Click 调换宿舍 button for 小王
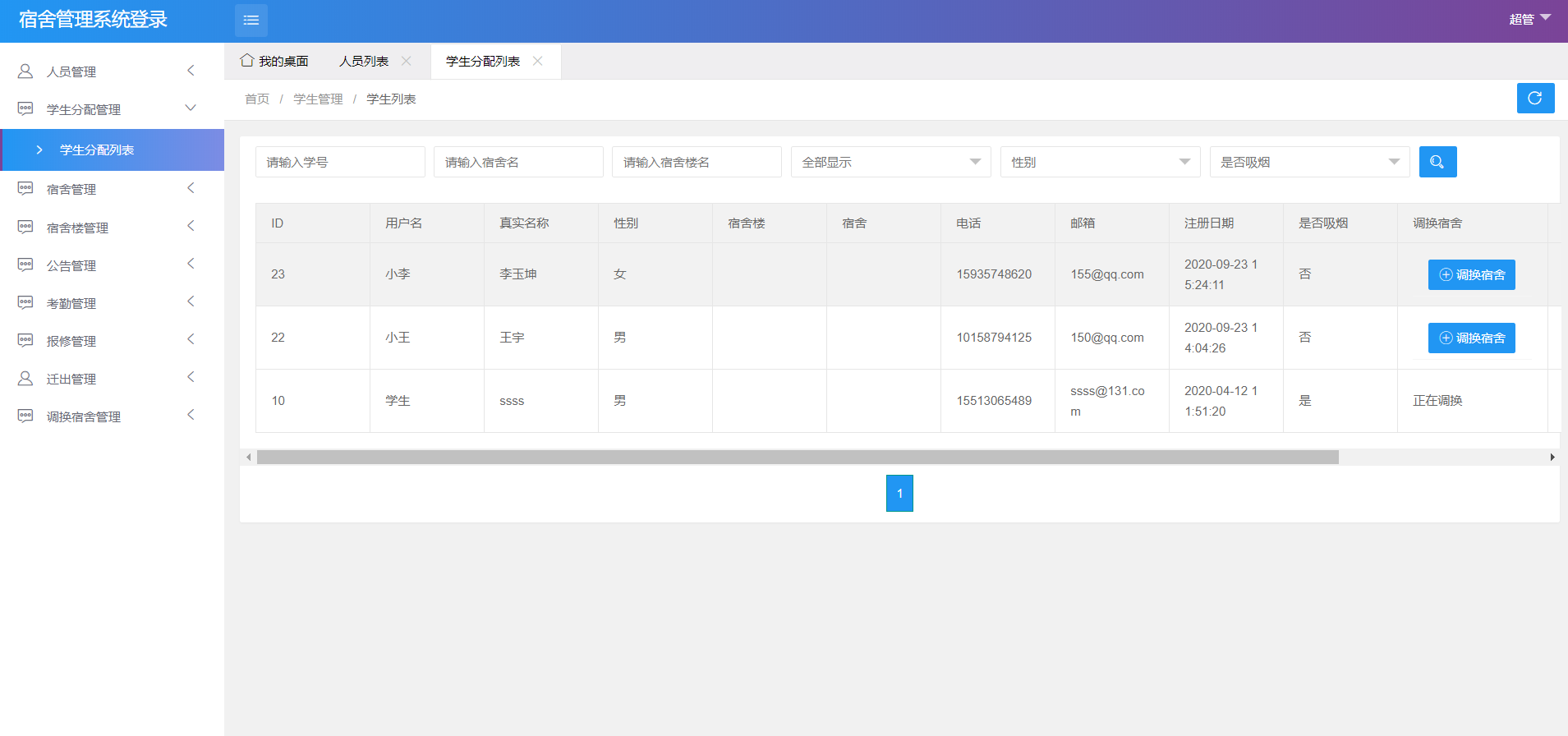This screenshot has width=1568, height=736. coord(1471,338)
